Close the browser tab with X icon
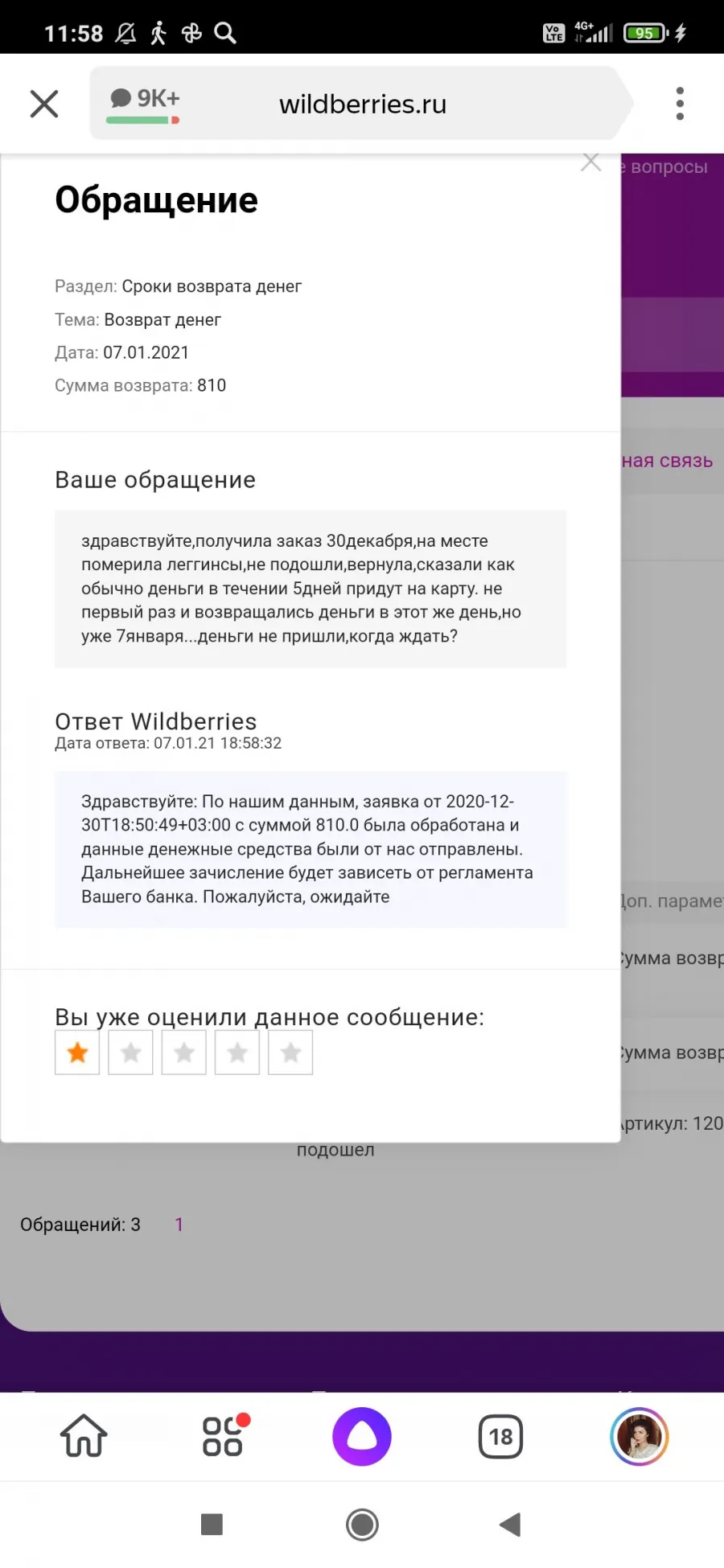Image resolution: width=724 pixels, height=1568 pixels. (x=44, y=104)
